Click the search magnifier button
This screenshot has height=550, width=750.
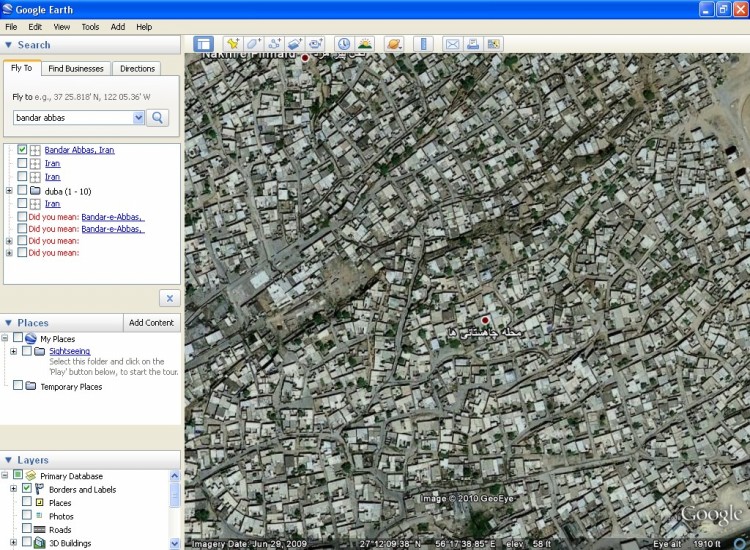pos(157,118)
